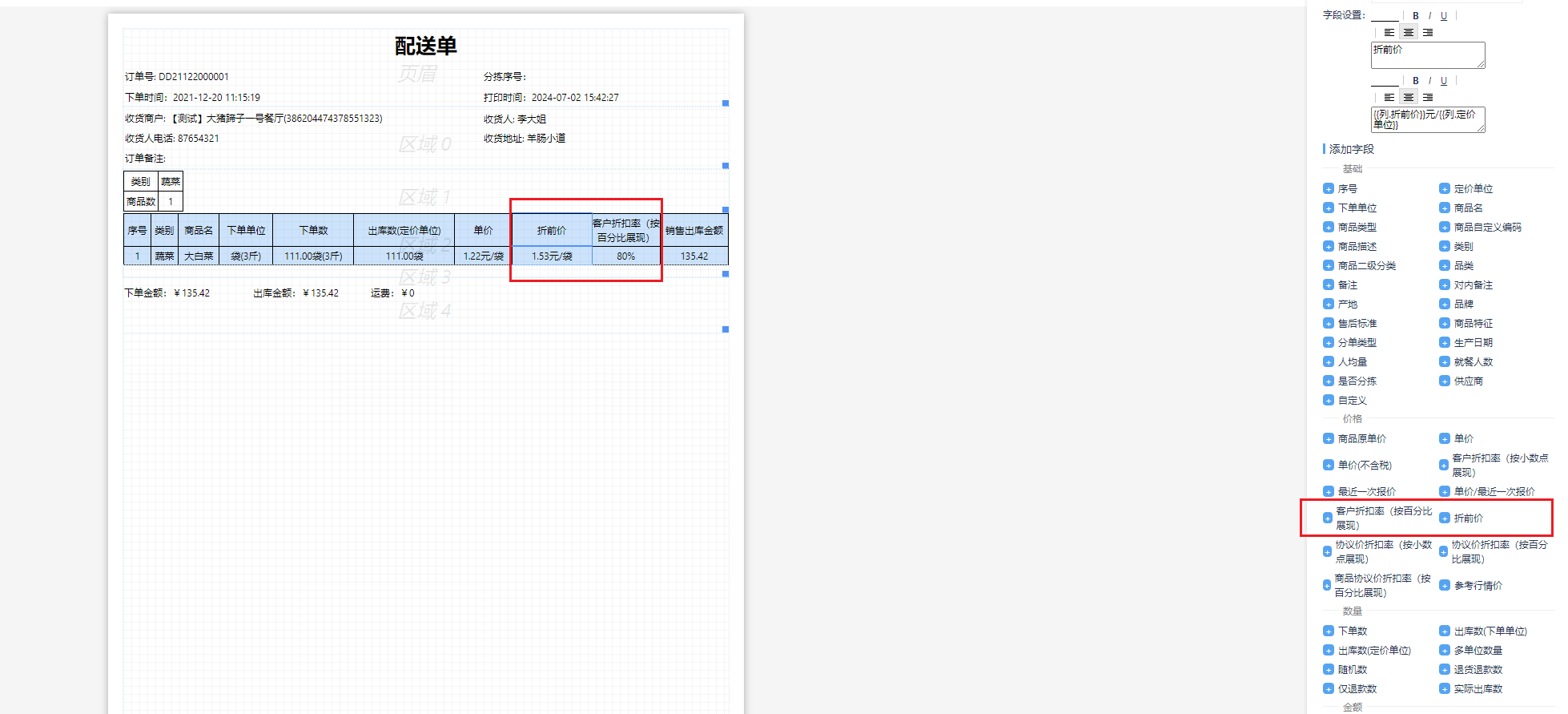This screenshot has height=714, width=1568.
Task: Select the 销售出库金额 column header in the template
Action: [694, 230]
